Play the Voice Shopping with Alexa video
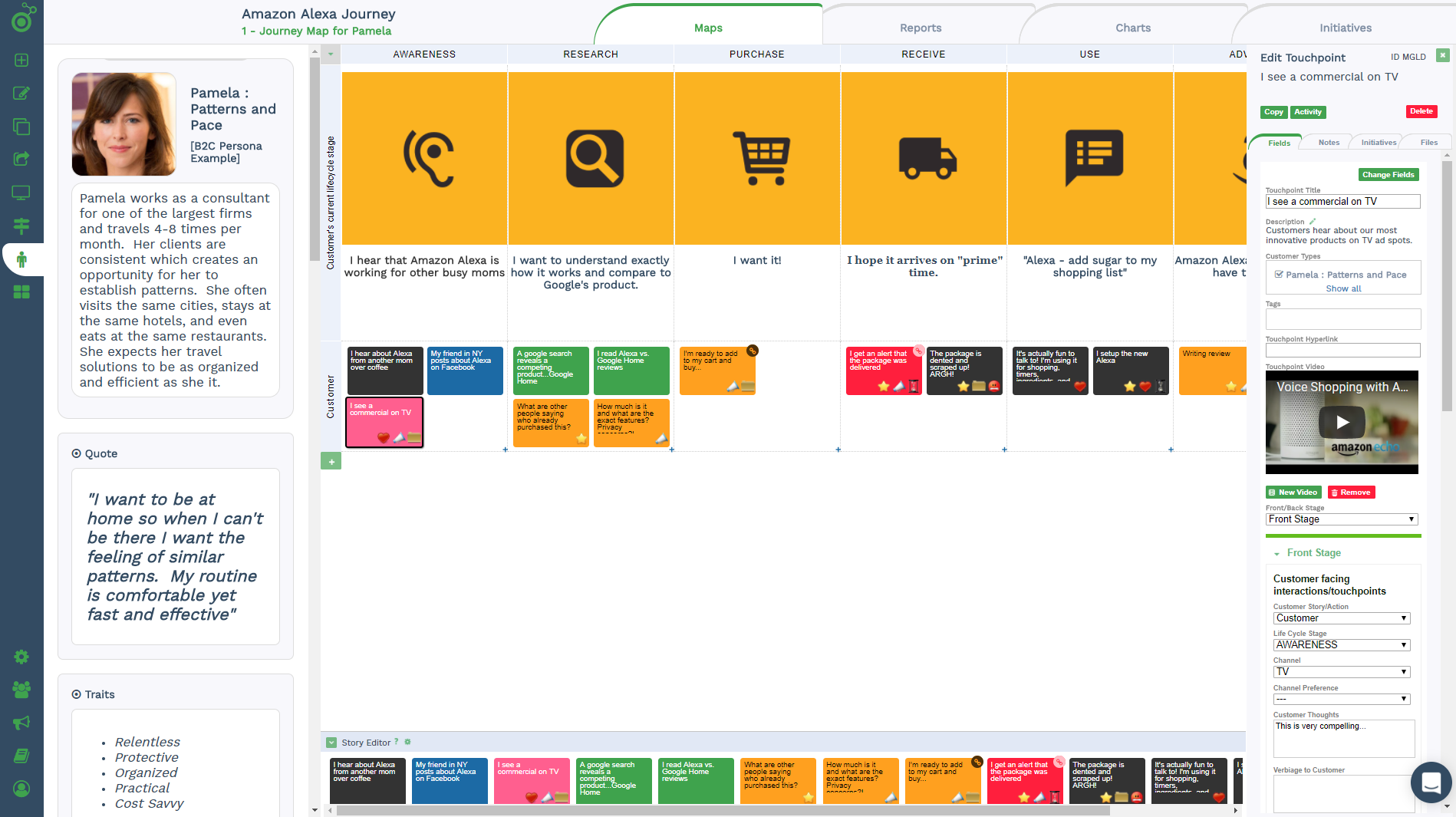The width and height of the screenshot is (1456, 817). [x=1342, y=422]
